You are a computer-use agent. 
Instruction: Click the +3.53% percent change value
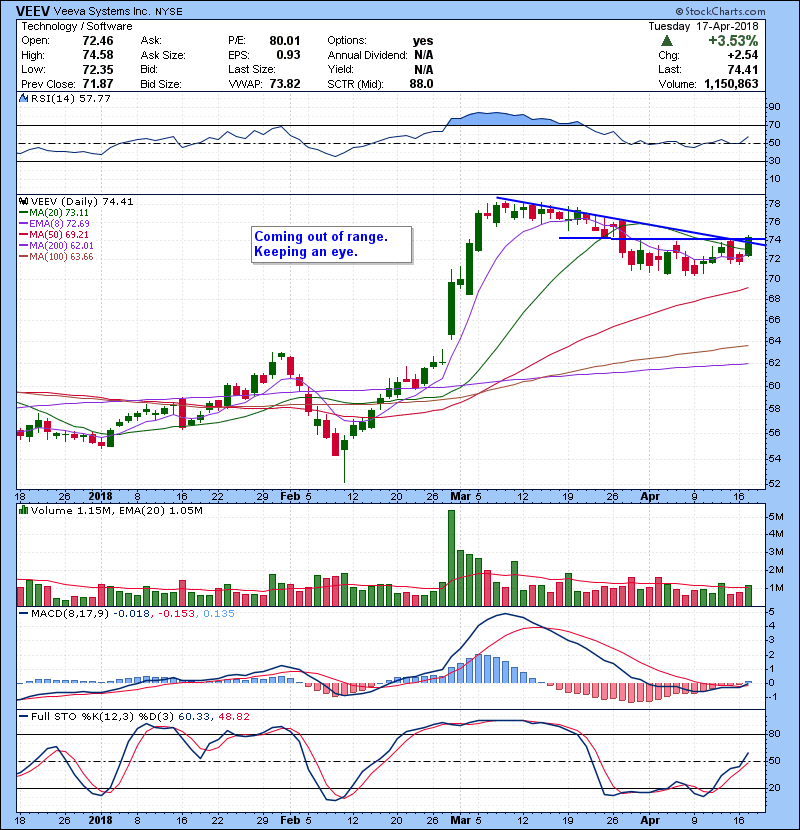click(733, 41)
